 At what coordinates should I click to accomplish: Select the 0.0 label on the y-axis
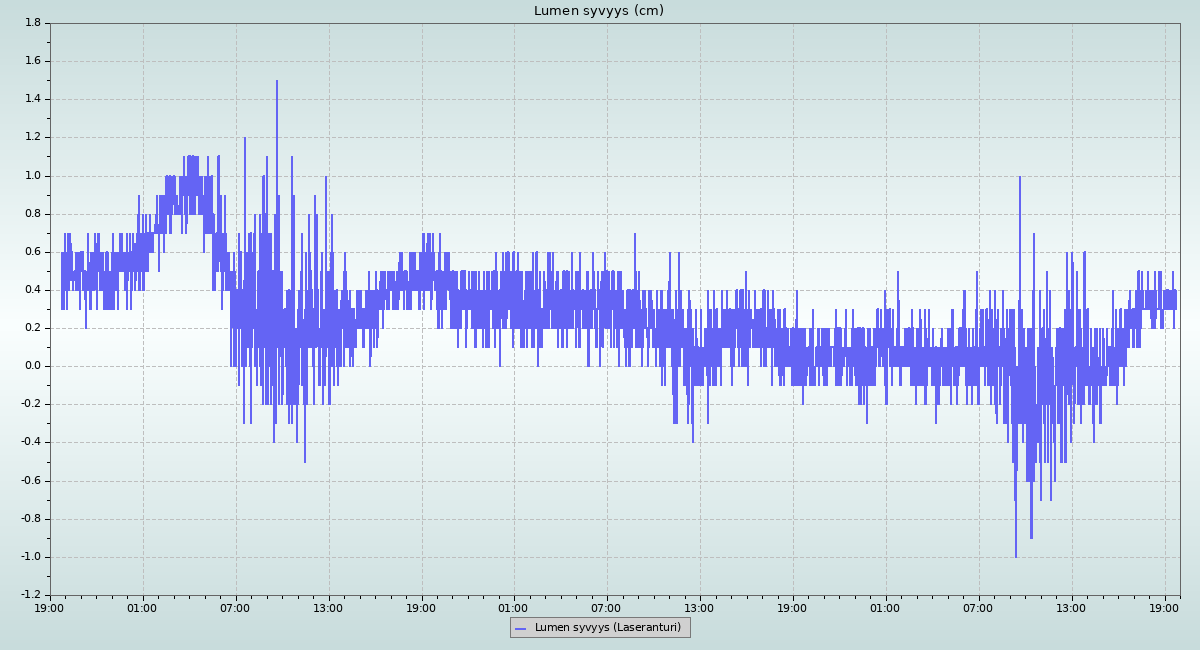[x=32, y=366]
